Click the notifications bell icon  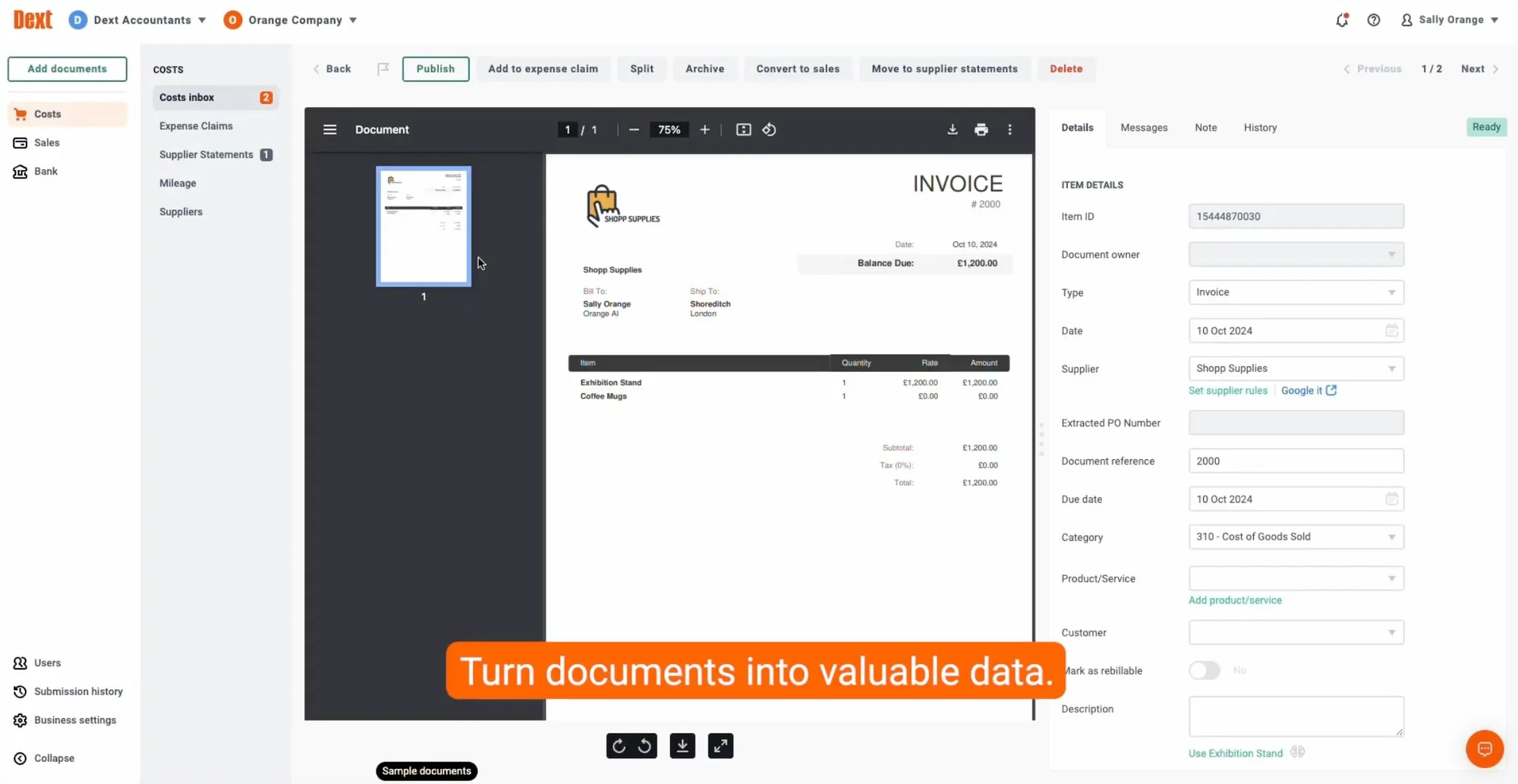(1342, 20)
